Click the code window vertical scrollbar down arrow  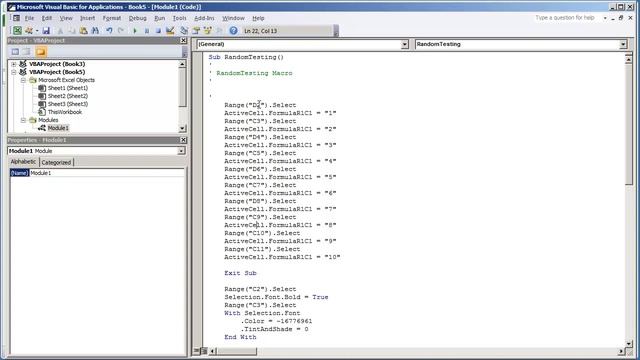pos(629,343)
